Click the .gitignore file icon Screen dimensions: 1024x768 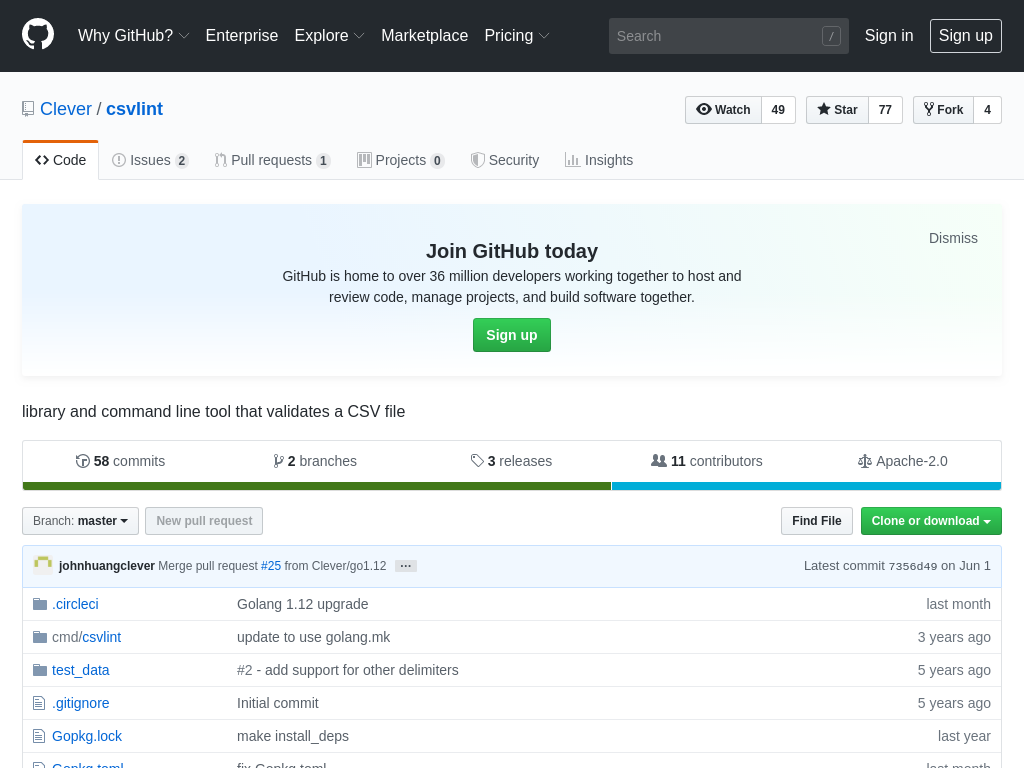(39, 703)
